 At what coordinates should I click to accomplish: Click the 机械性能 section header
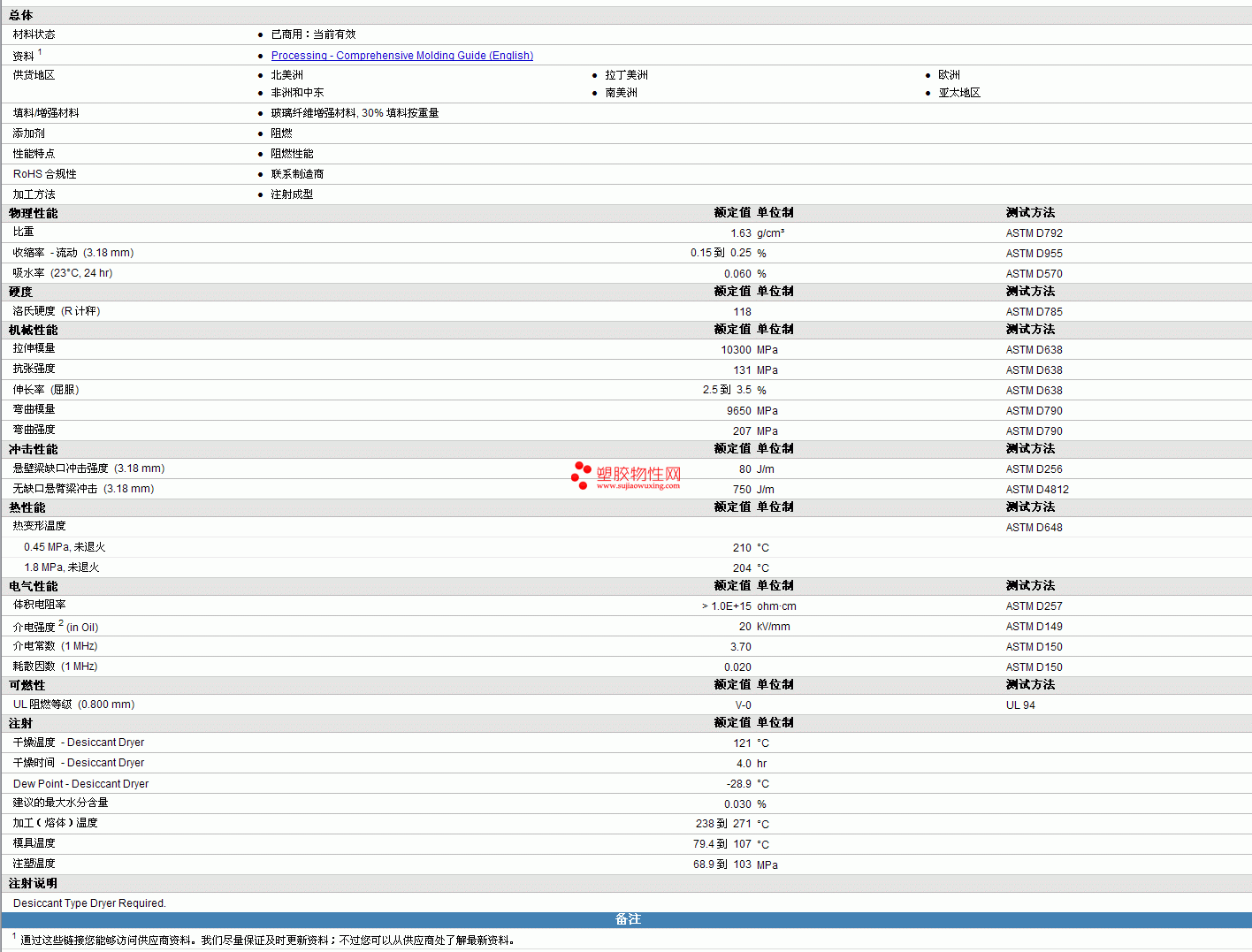34,330
